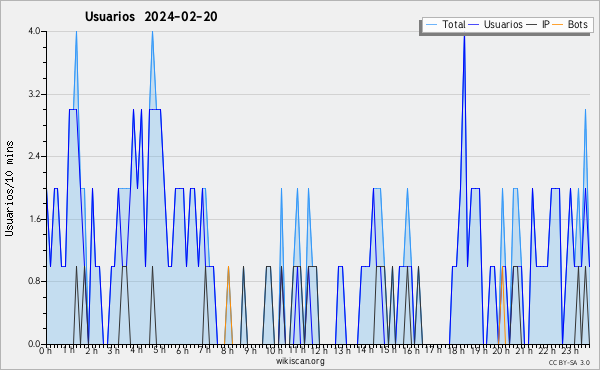Click the x-axis label "4 h"
Viewport: 600px width, 370px height.
[136, 350]
